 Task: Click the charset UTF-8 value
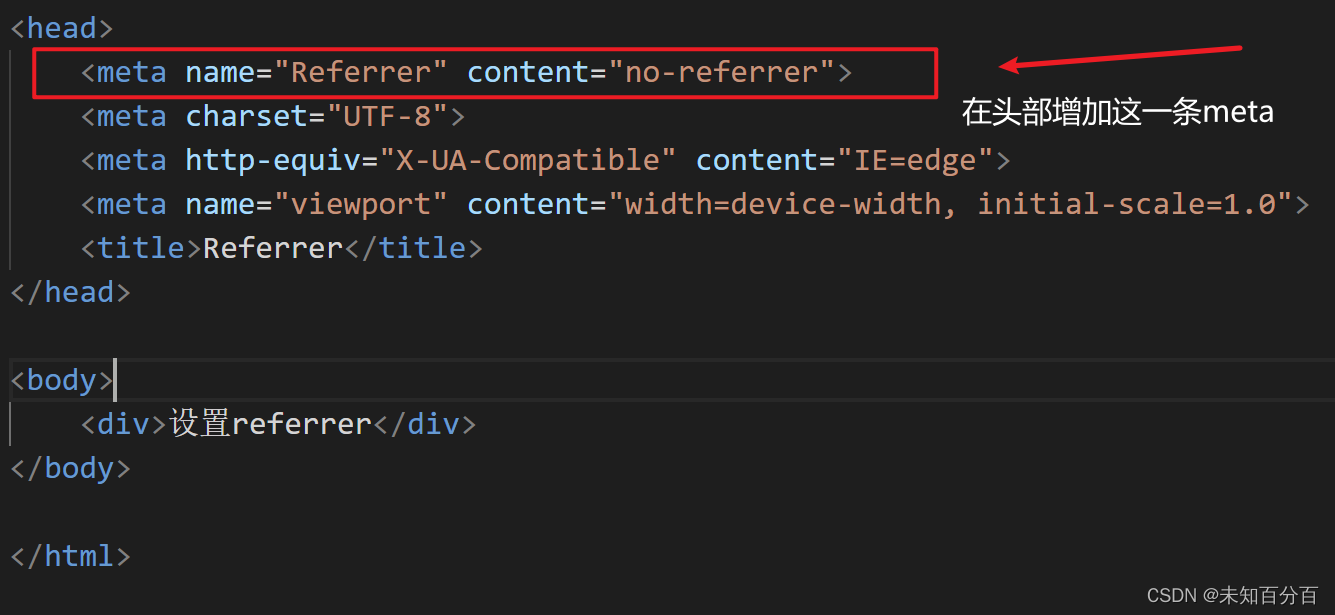pyautogui.click(x=387, y=116)
